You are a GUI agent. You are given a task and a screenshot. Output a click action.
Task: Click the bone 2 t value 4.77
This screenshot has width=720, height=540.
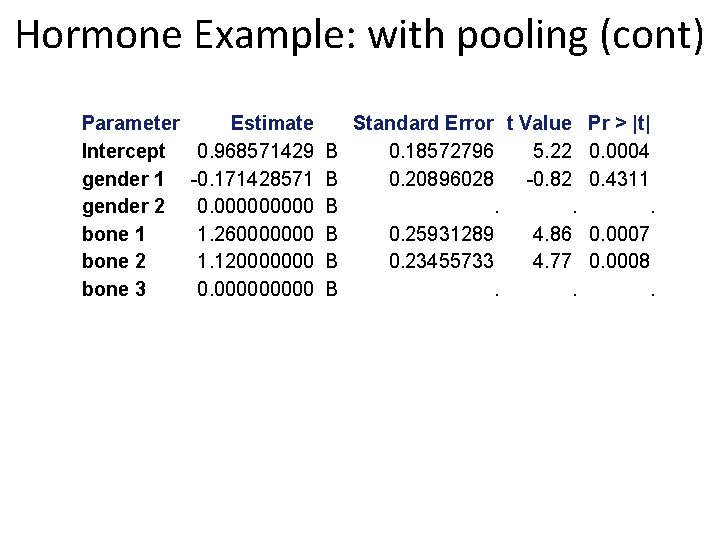point(552,261)
